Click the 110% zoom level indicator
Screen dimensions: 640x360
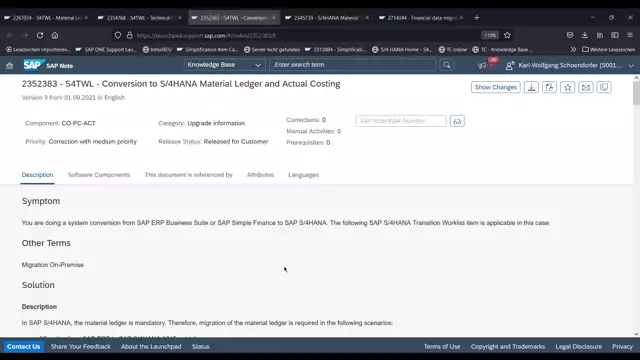point(490,36)
